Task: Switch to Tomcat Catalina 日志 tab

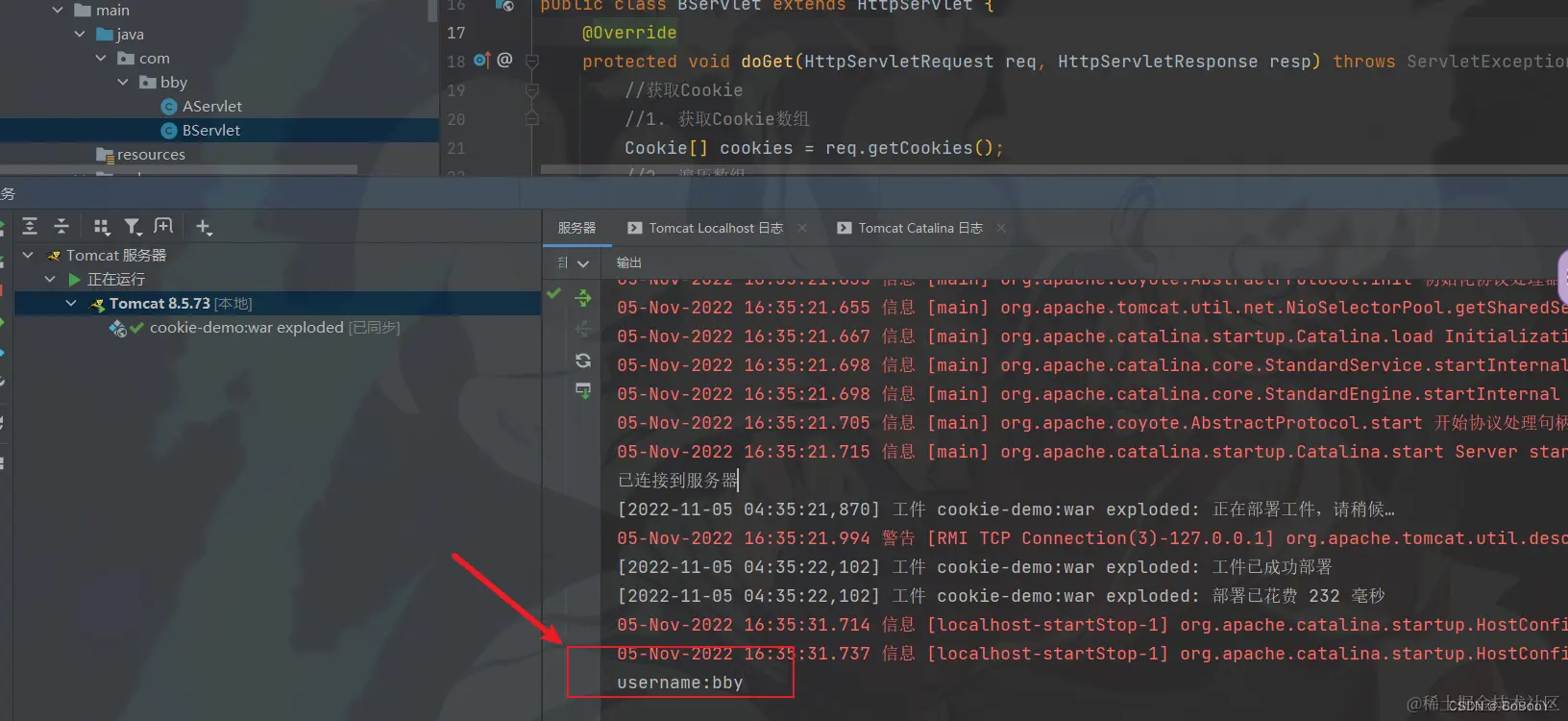Action: point(920,228)
